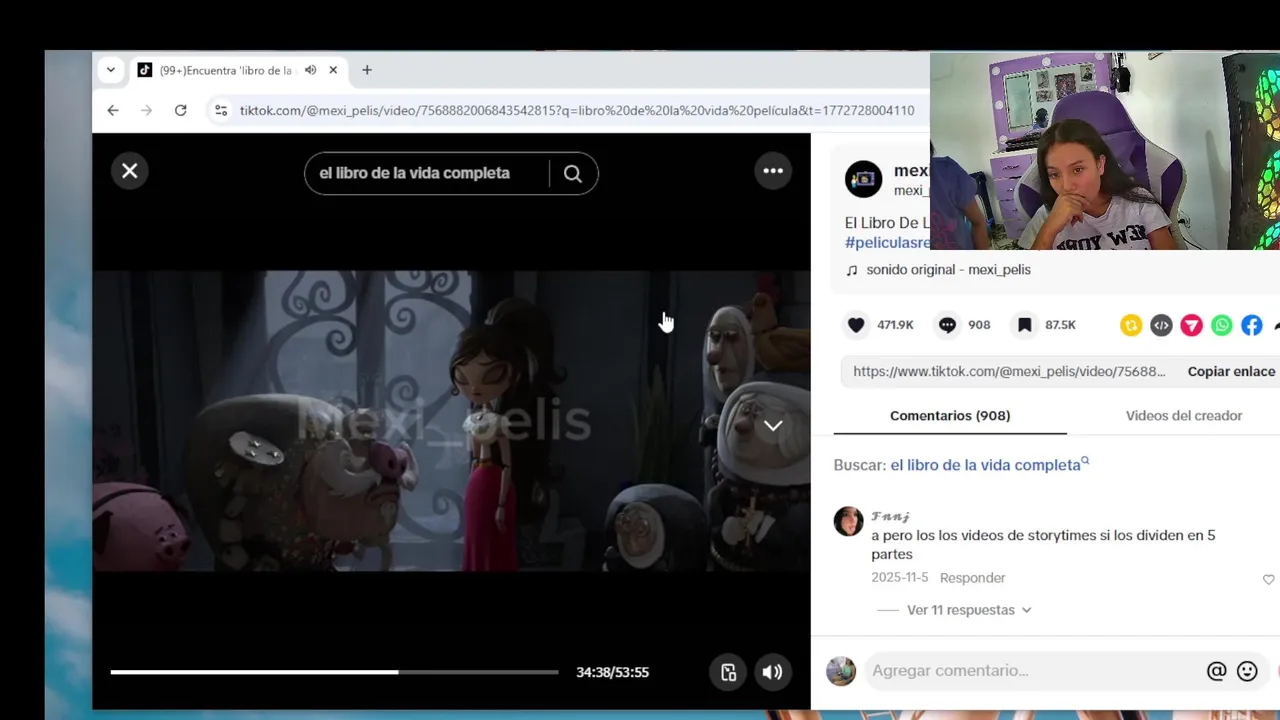Click Copiar enlace button
The width and height of the screenshot is (1280, 720).
tap(1231, 371)
